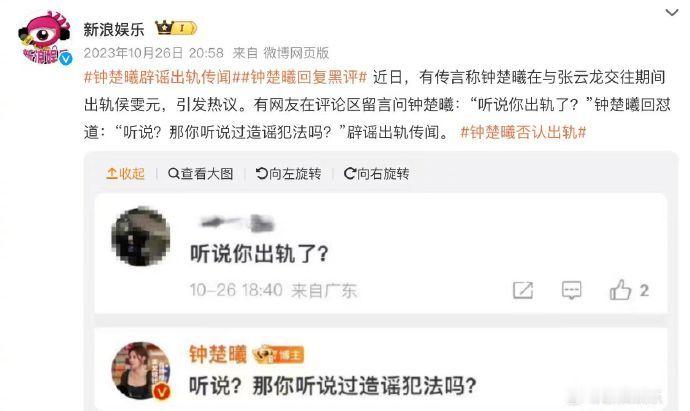Open the 新浪娱乐 profile avatar
The height and width of the screenshot is (411, 690).
pos(45,39)
